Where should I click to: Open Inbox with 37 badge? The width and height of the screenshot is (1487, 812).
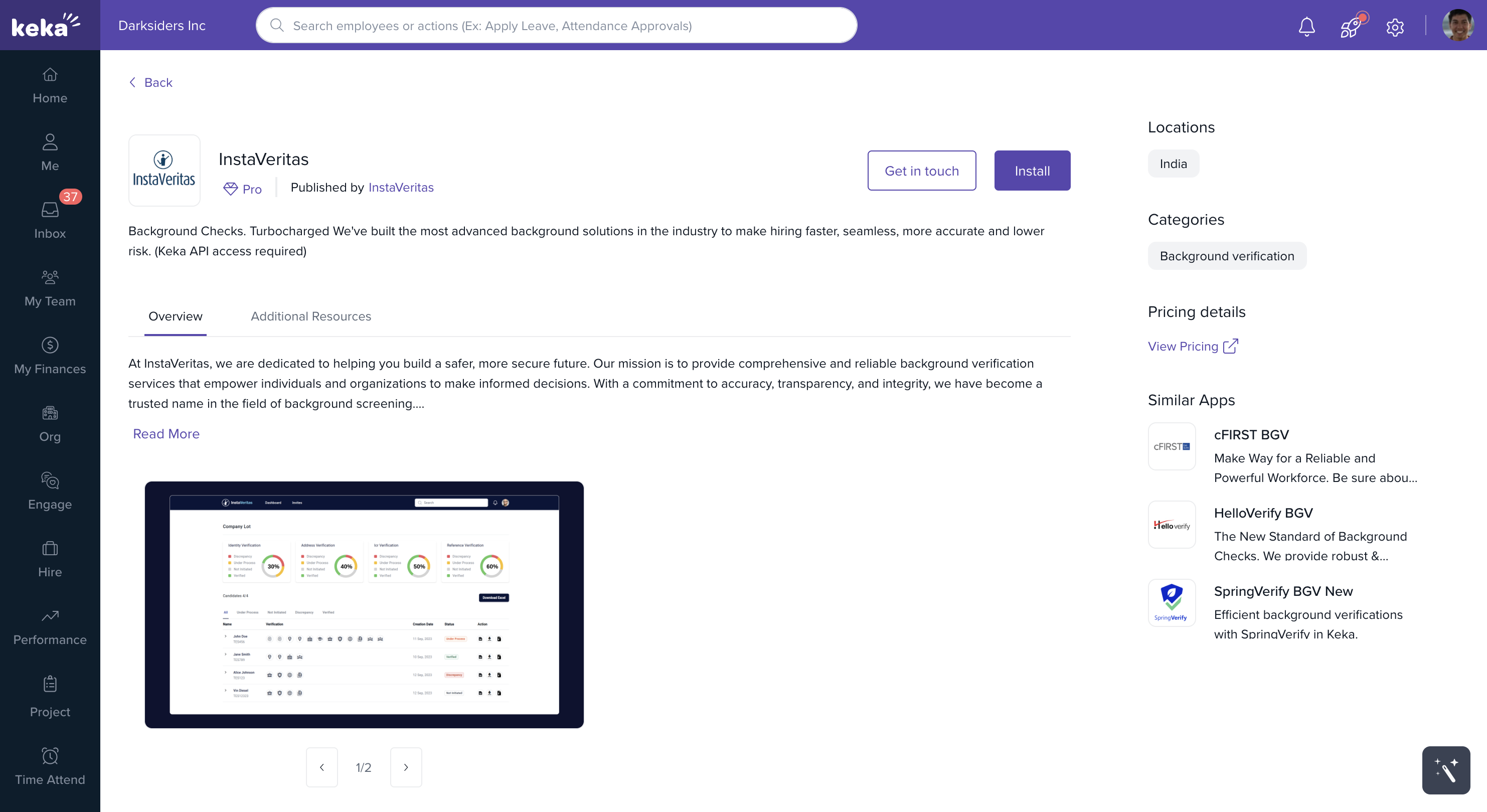[x=50, y=221]
